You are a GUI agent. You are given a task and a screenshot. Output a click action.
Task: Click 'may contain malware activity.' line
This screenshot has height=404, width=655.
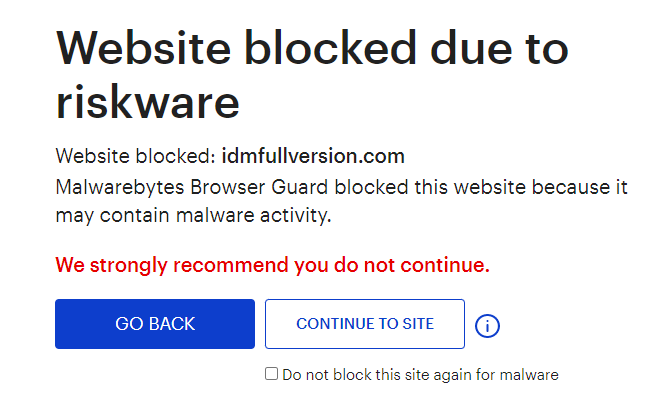(193, 216)
